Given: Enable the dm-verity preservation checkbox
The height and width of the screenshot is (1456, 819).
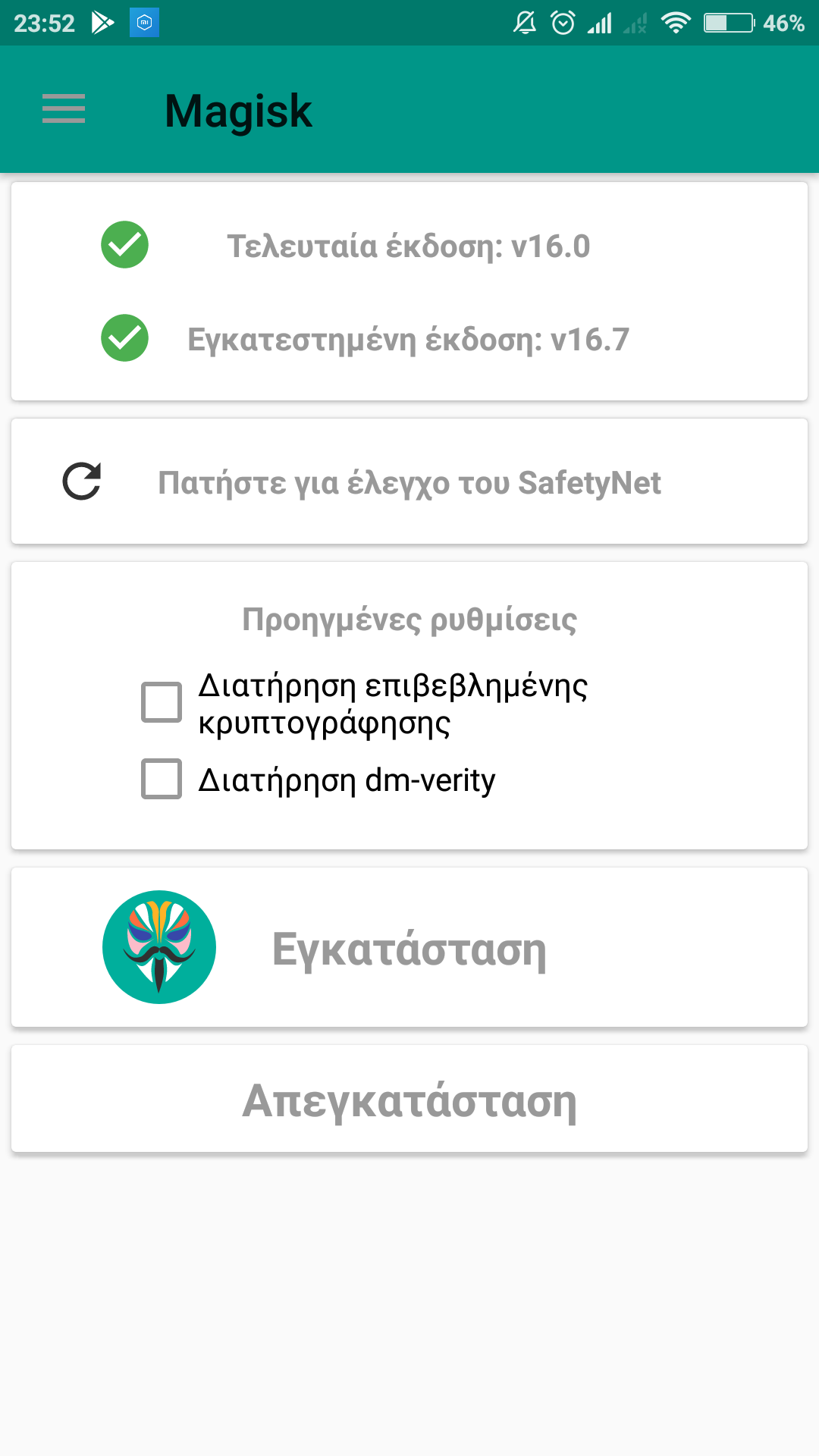Looking at the screenshot, I should pos(162,779).
